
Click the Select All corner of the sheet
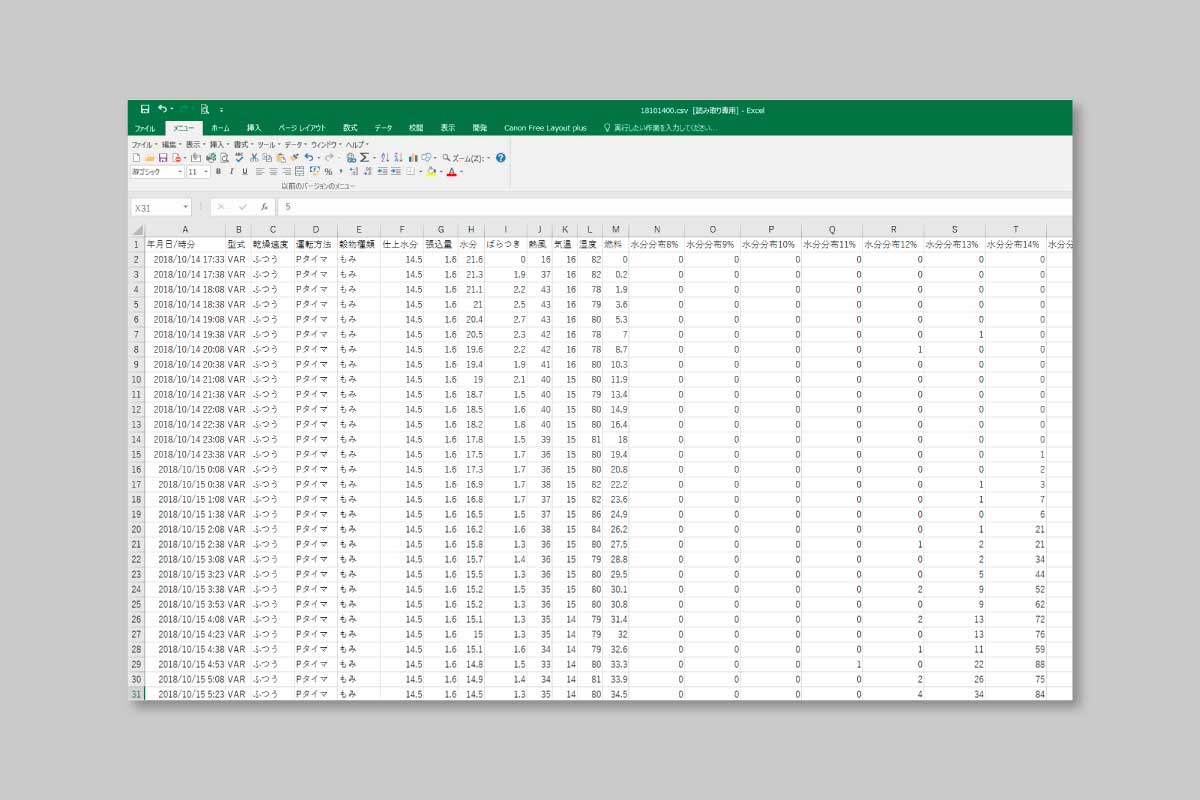(x=137, y=230)
